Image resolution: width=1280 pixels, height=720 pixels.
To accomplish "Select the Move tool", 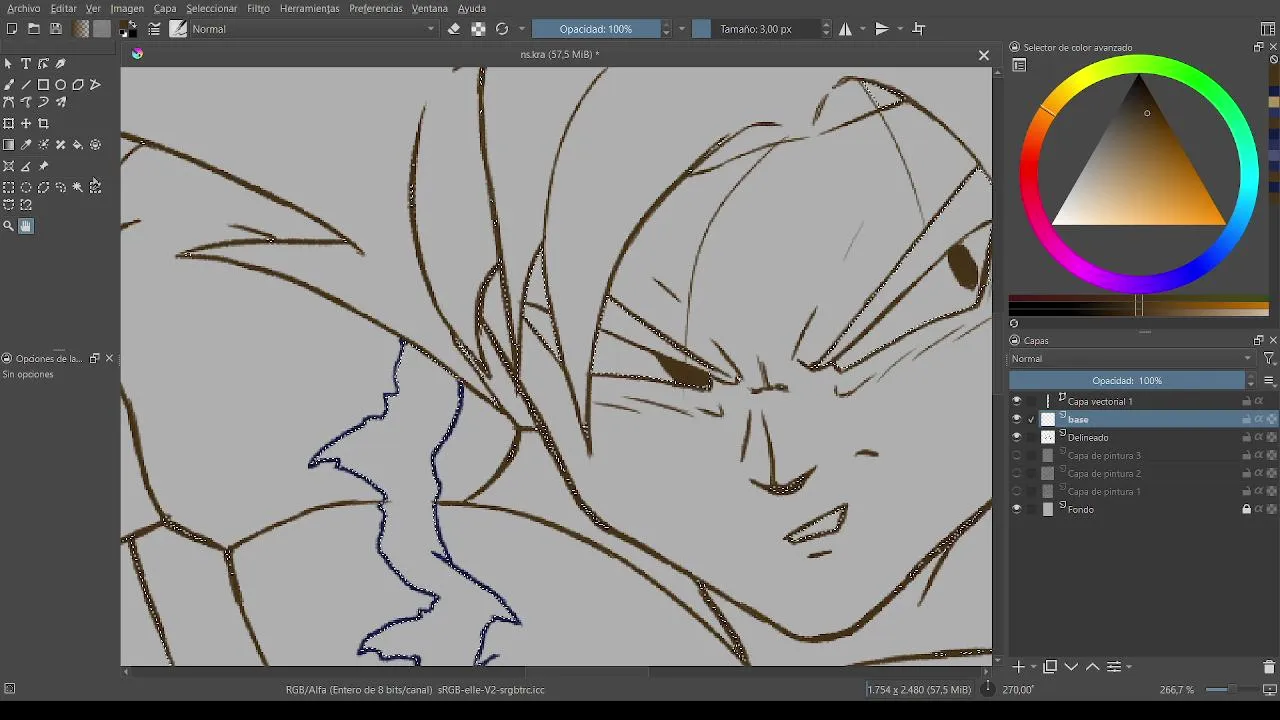I will (26, 124).
